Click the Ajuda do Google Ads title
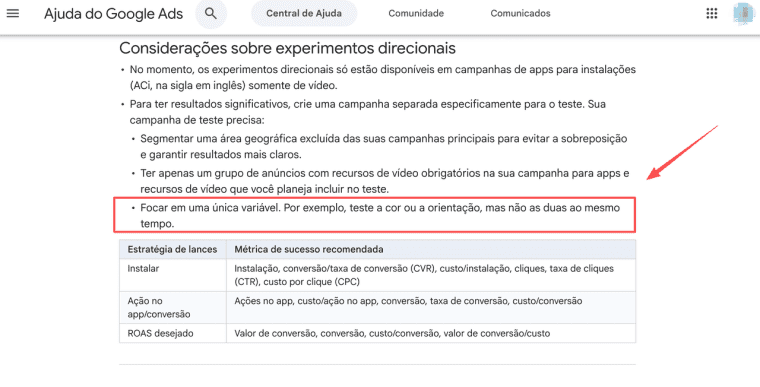Viewport: 760px width, 387px height. pos(113,14)
